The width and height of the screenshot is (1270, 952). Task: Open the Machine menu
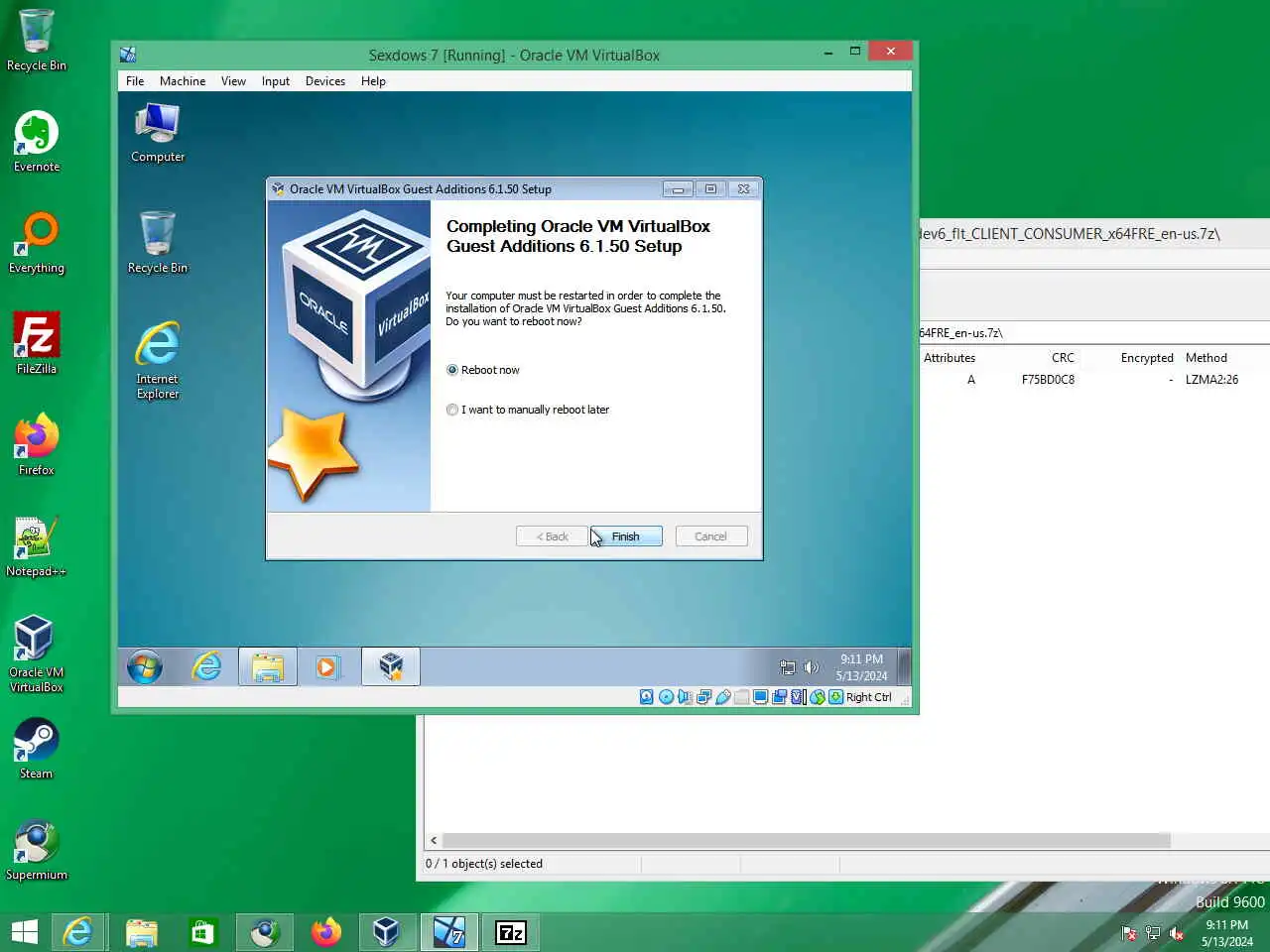[x=183, y=81]
